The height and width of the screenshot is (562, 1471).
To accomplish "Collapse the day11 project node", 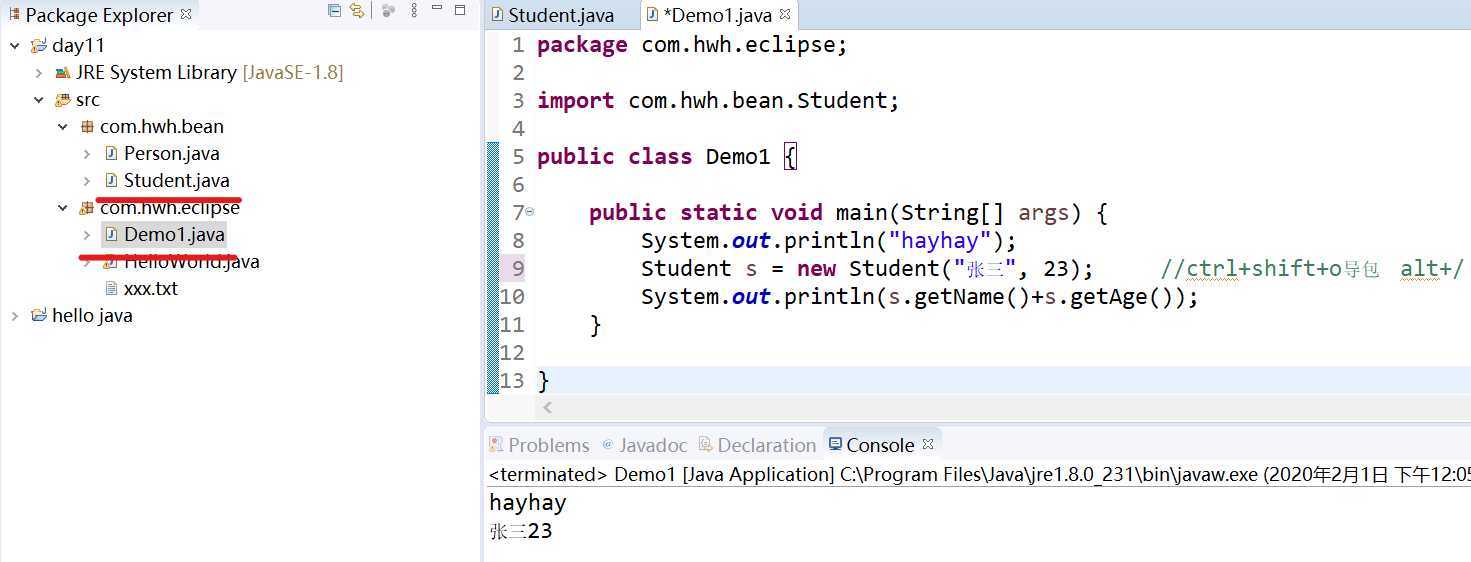I will (15, 46).
